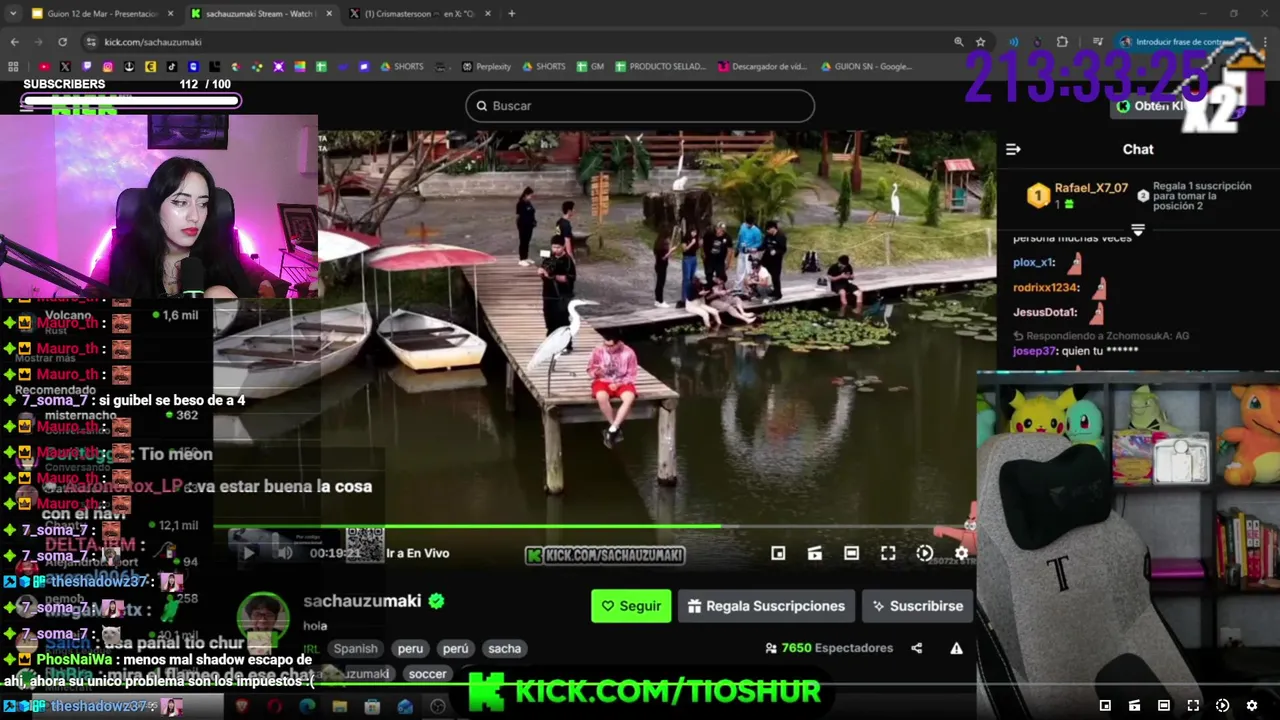Select Rafael_X7_07 top gifter entry
Viewport: 1280px width, 720px height.
click(x=1078, y=195)
